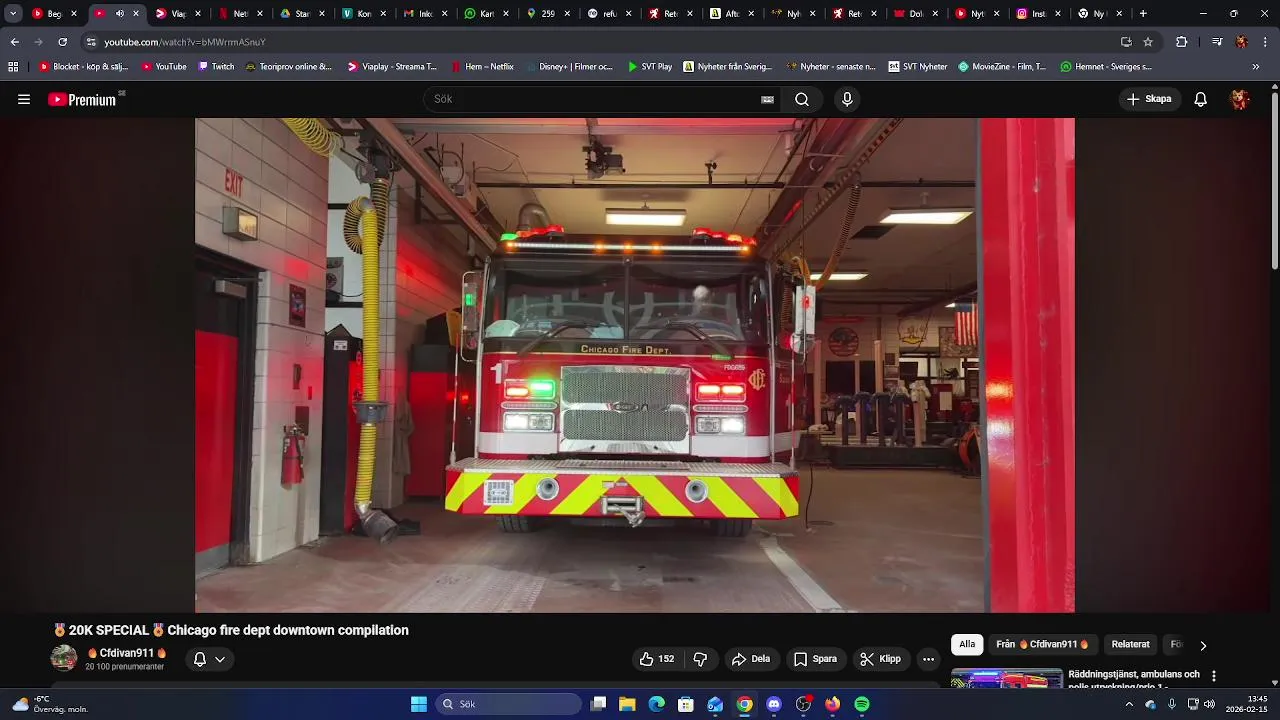Viewport: 1280px width, 720px height.
Task: Open Spotify from the taskbar
Action: point(862,704)
